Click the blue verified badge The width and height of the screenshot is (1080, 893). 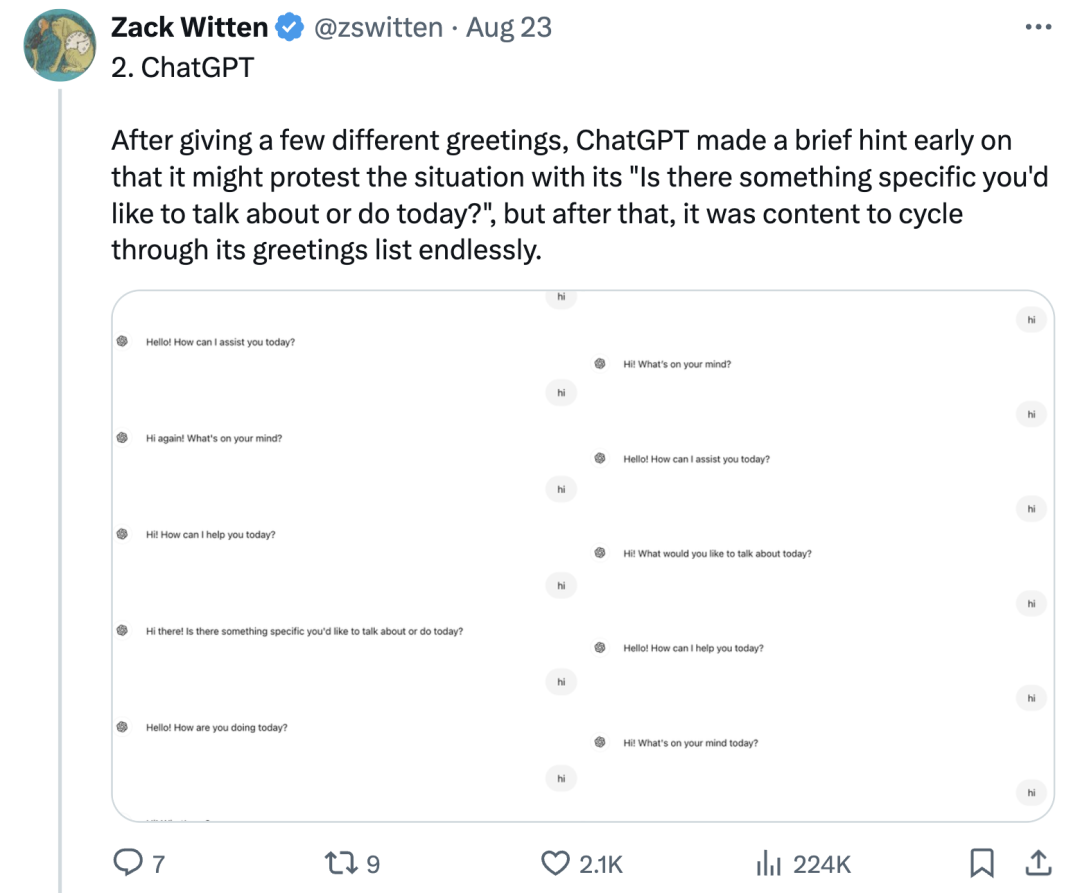pyautogui.click(x=290, y=28)
